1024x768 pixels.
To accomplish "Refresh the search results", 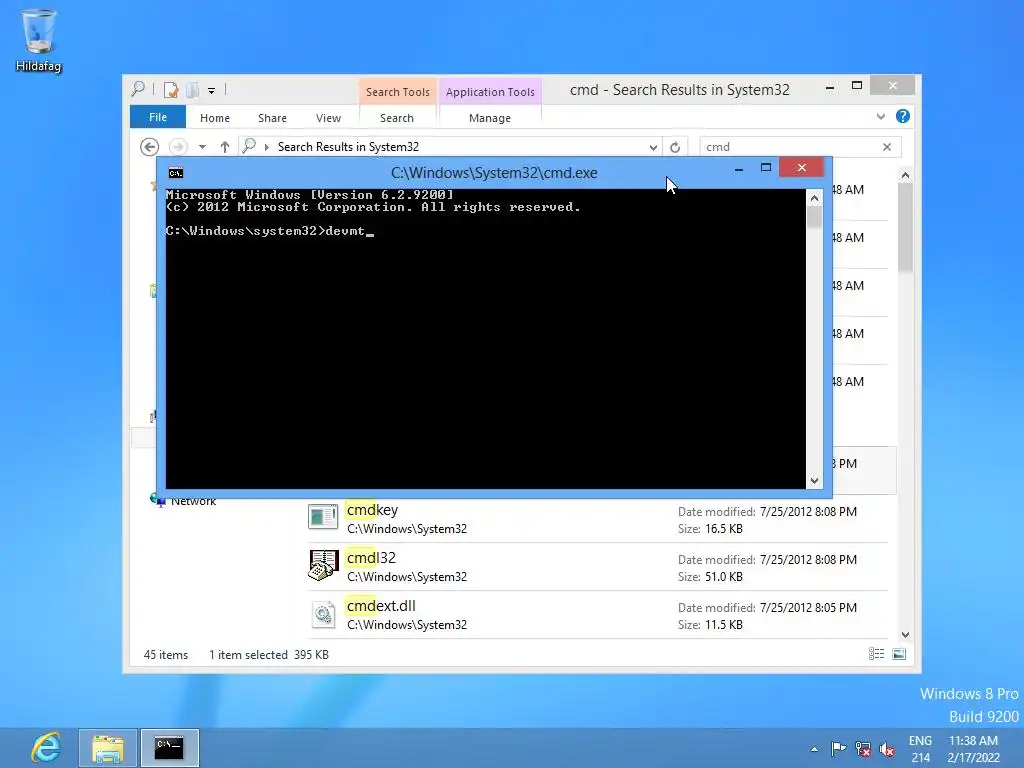I will 675,148.
